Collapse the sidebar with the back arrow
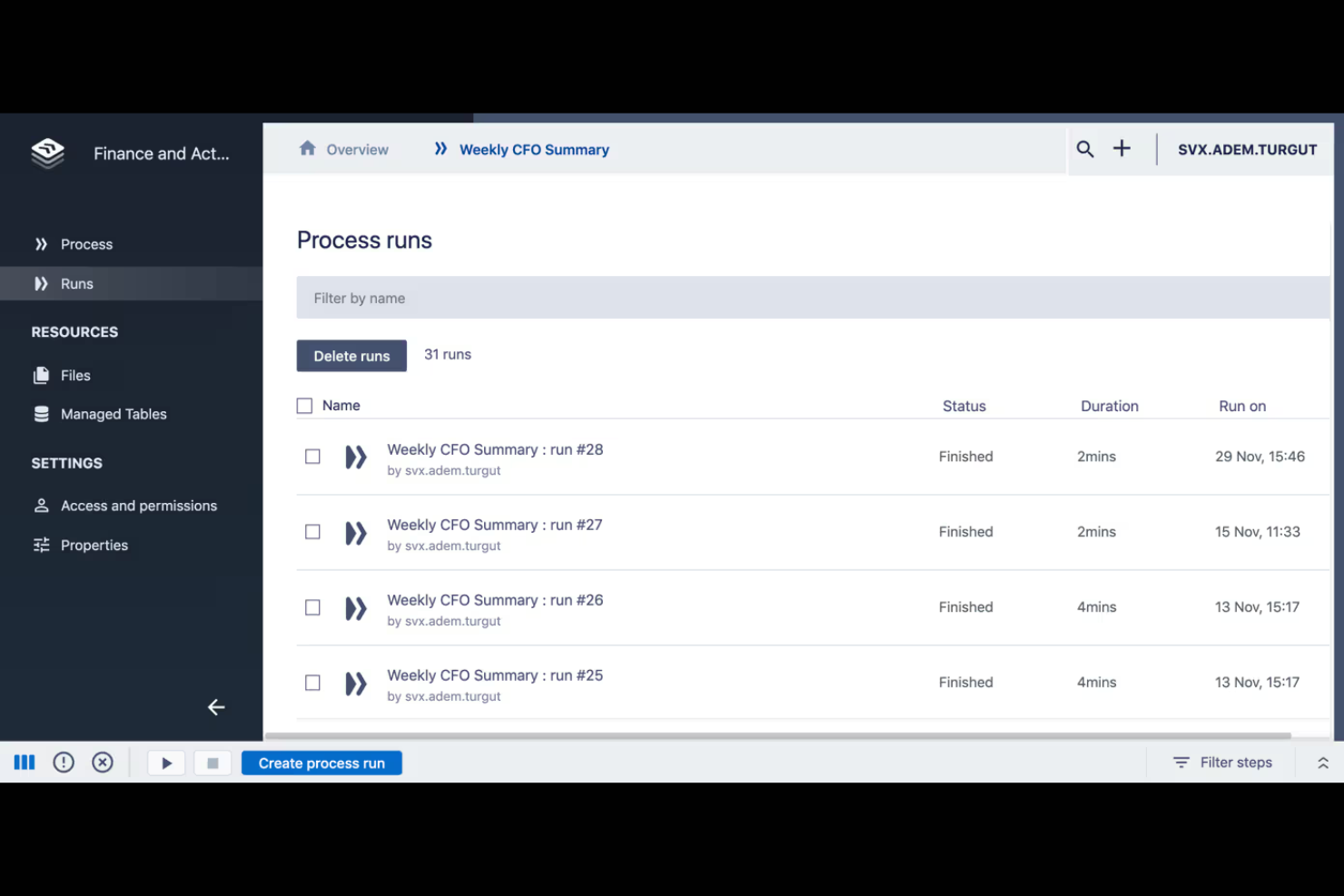1344x896 pixels. point(215,707)
